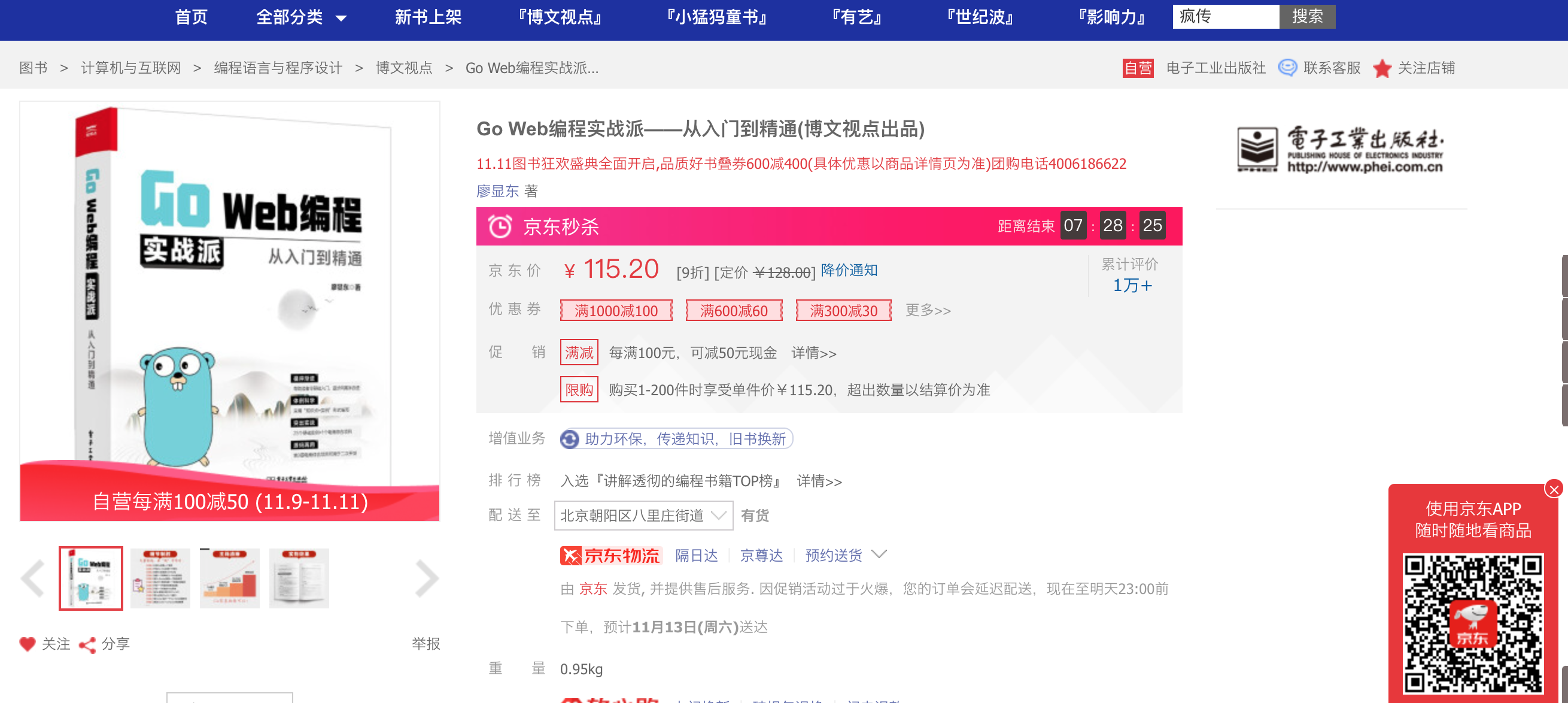Show previous thumbnails with left arrow
This screenshot has width=1568, height=703.
coord(33,578)
